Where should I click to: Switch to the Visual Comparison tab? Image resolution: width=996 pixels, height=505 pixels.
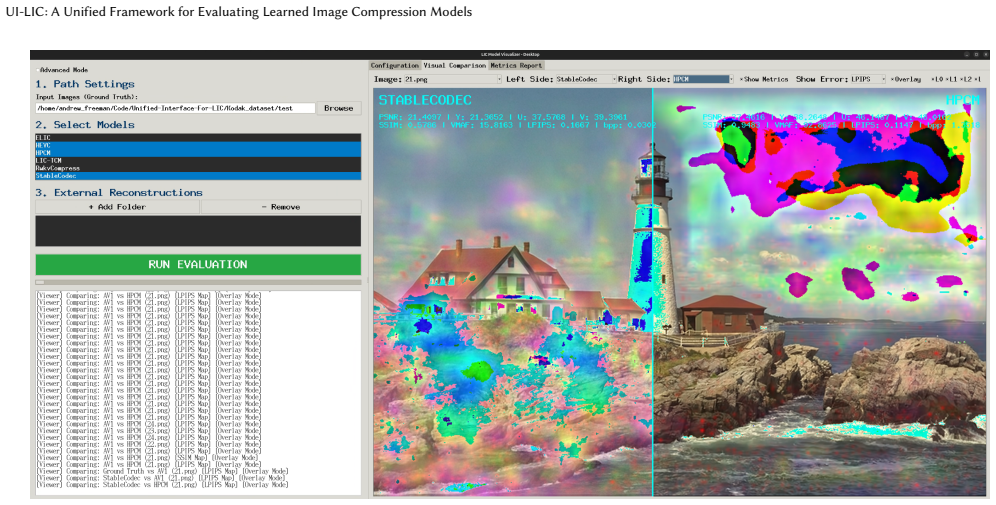[x=454, y=65]
